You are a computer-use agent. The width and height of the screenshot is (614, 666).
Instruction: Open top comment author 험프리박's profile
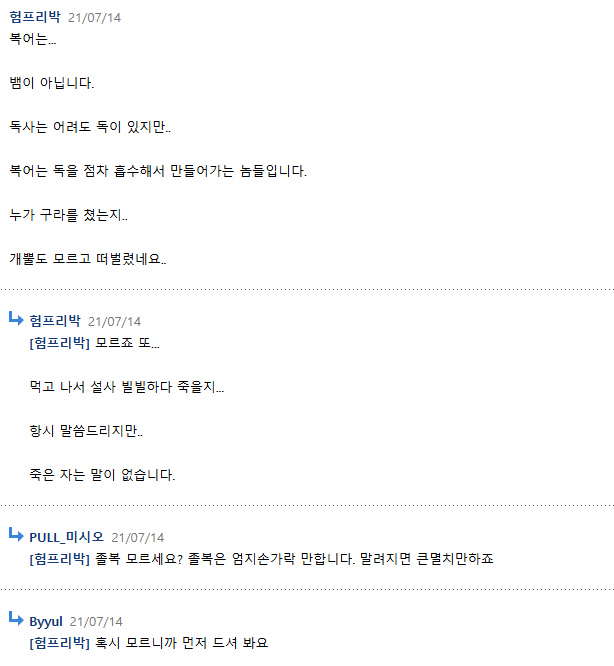[35, 17]
